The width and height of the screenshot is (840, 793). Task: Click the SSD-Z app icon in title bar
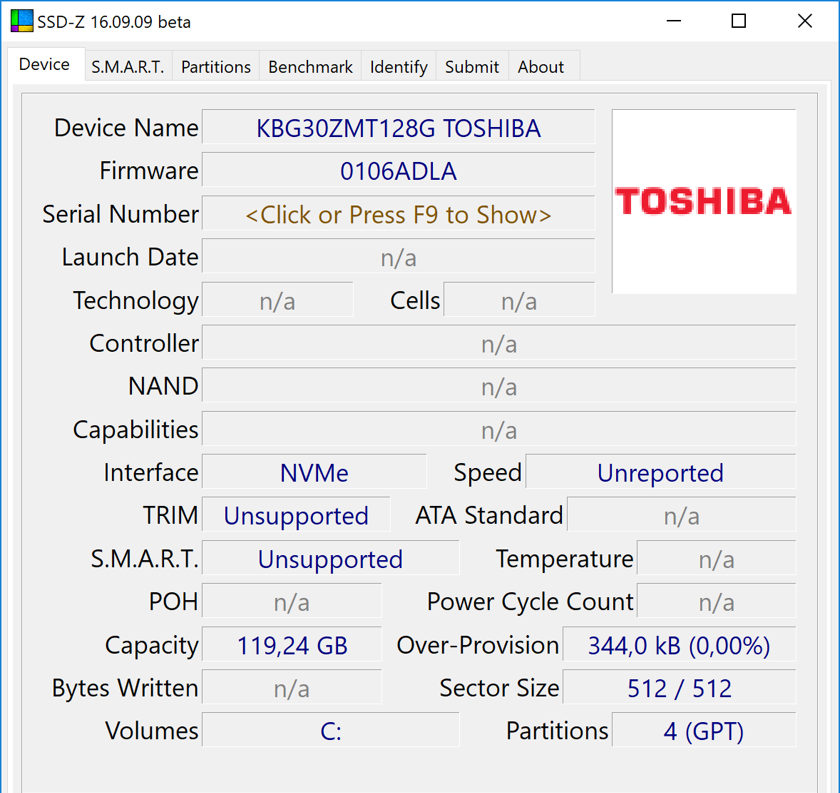click(x=22, y=21)
